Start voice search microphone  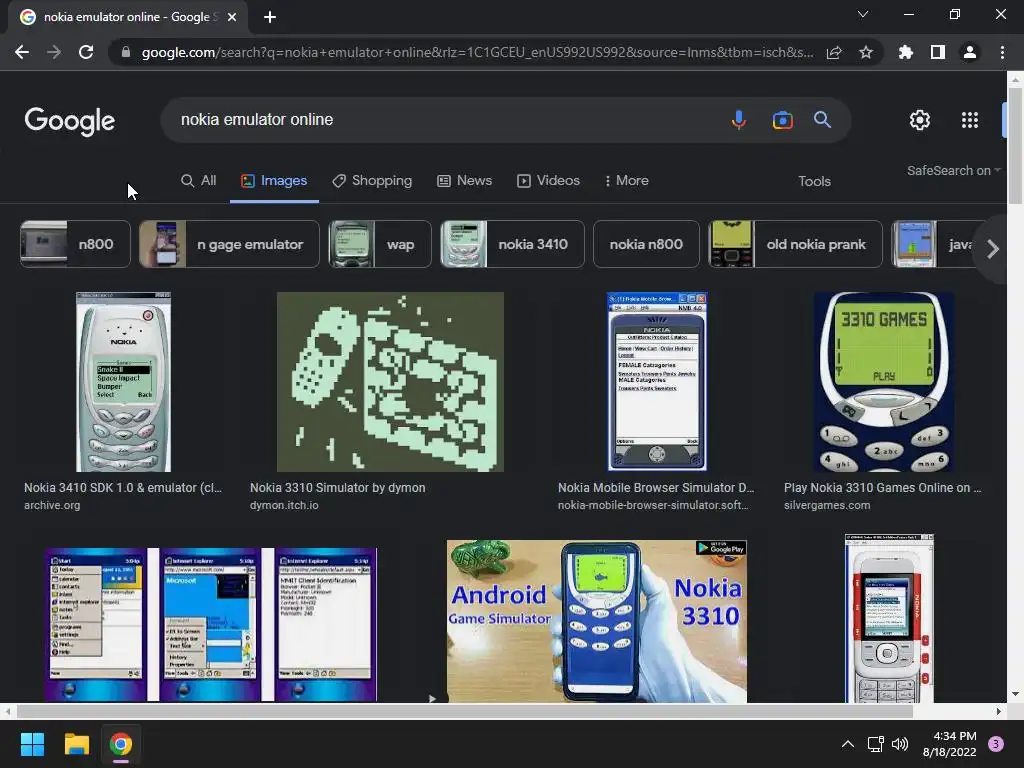[739, 120]
